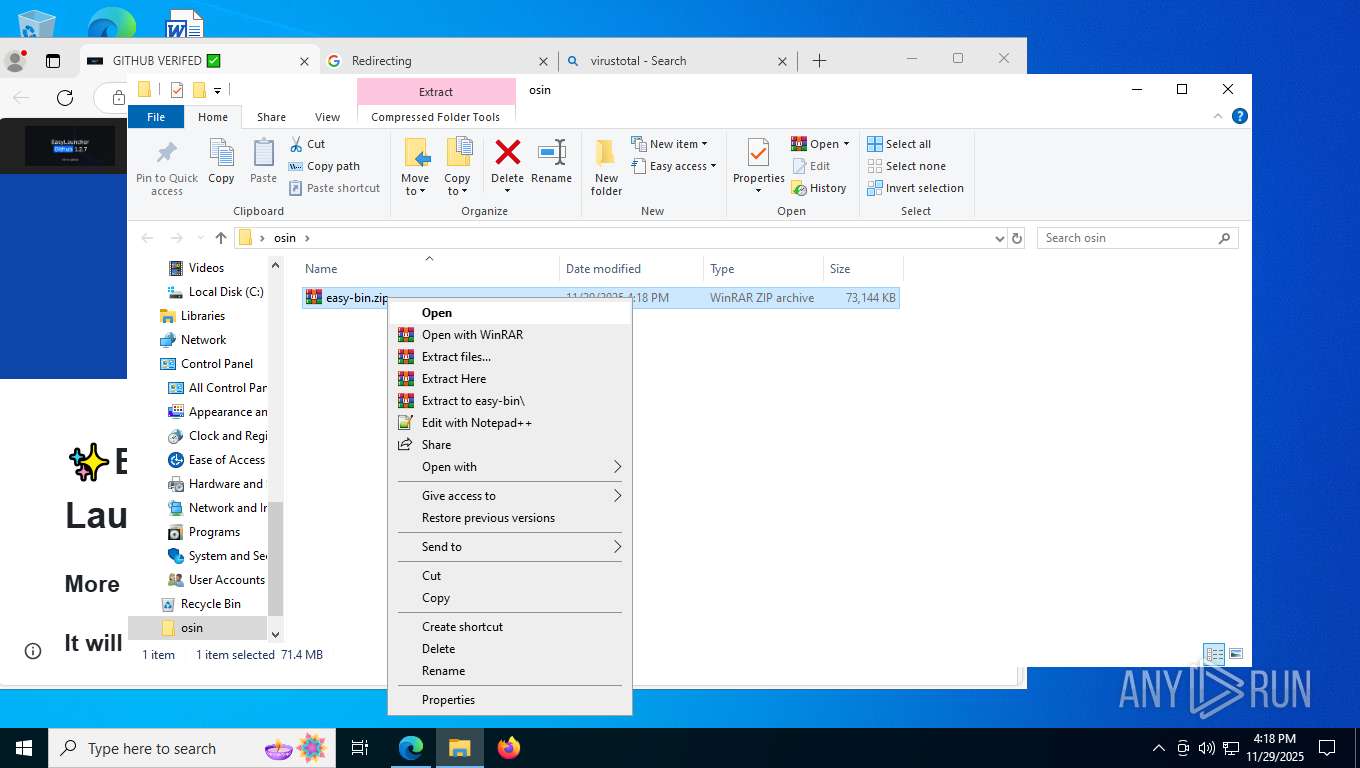Click History in the Open group
The width and height of the screenshot is (1360, 768).
point(819,188)
